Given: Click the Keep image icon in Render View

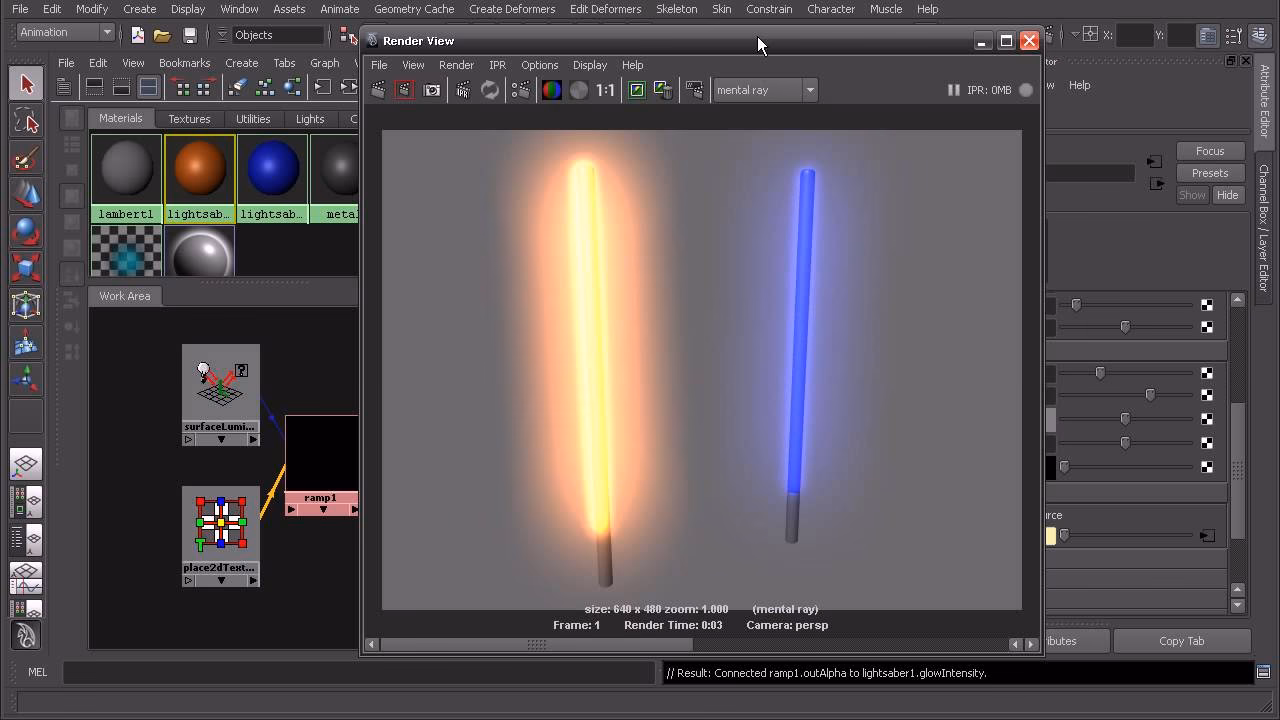Looking at the screenshot, I should 637,90.
